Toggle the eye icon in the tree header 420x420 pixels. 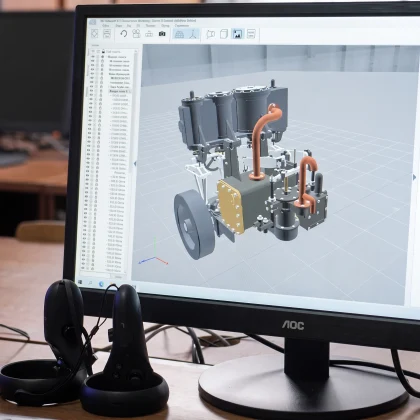(93, 52)
